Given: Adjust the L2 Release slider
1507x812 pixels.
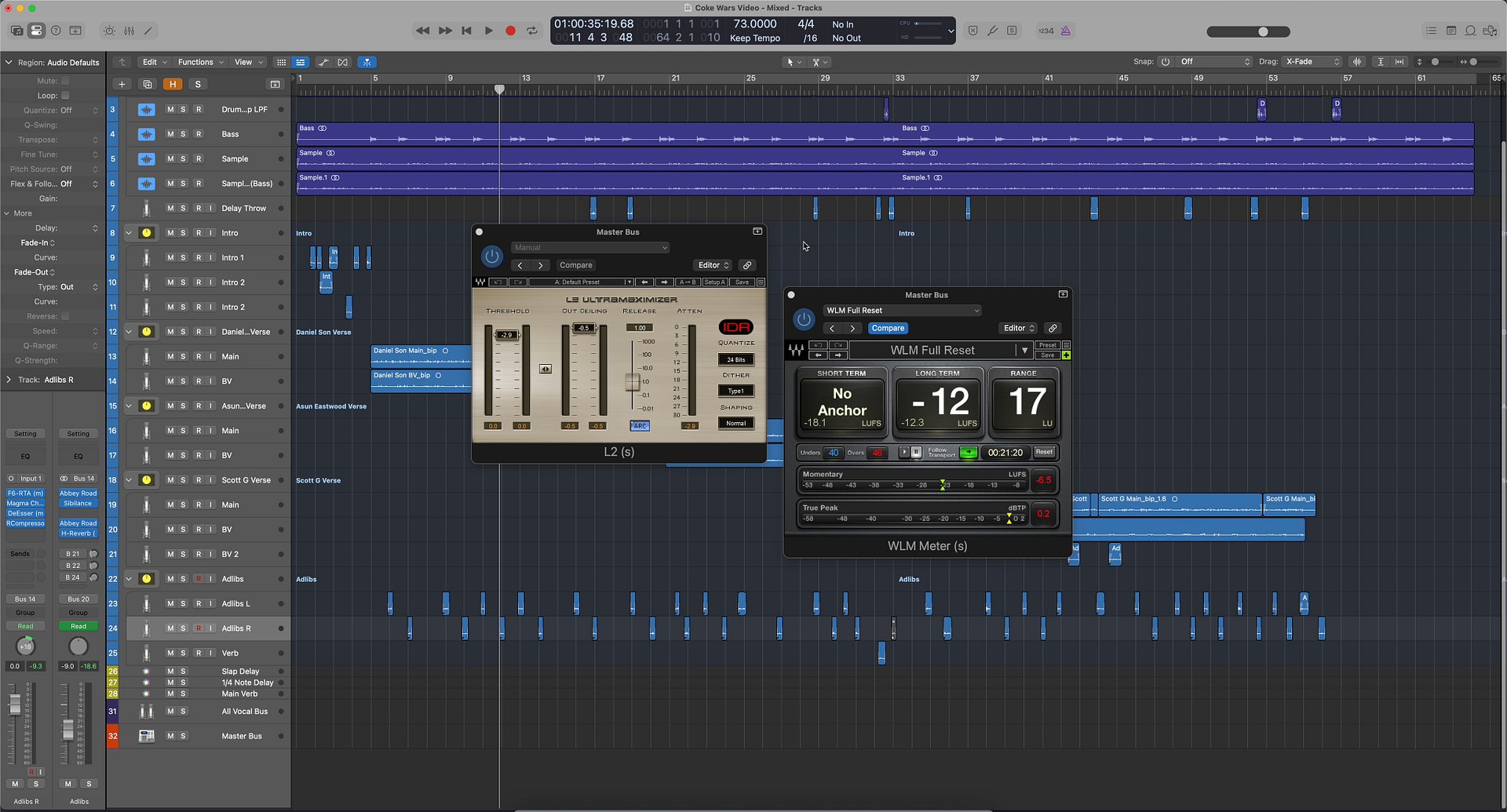Looking at the screenshot, I should [632, 382].
